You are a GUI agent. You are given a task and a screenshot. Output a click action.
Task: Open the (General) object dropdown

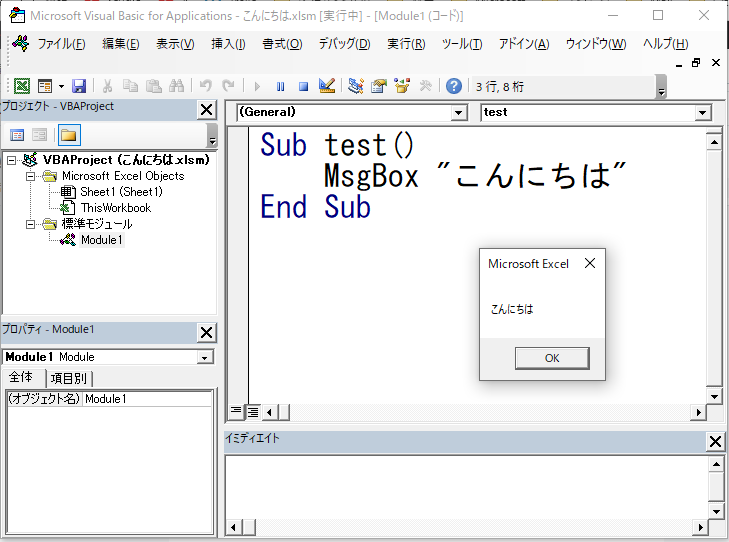click(x=459, y=112)
